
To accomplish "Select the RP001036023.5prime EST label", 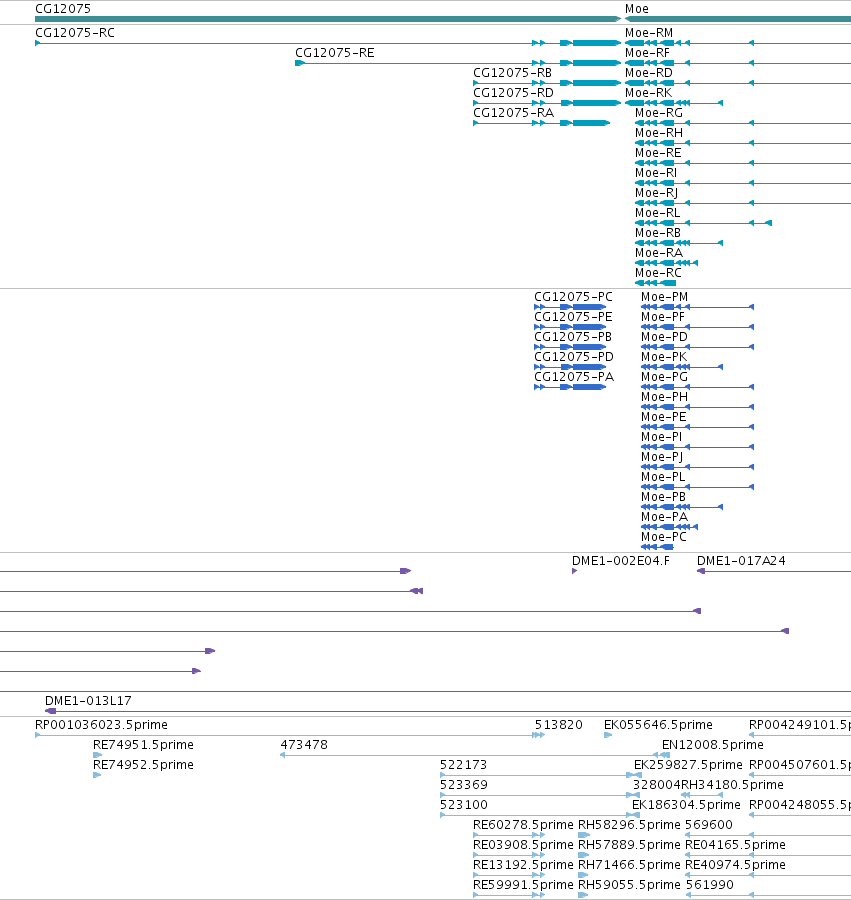I will pos(101,725).
